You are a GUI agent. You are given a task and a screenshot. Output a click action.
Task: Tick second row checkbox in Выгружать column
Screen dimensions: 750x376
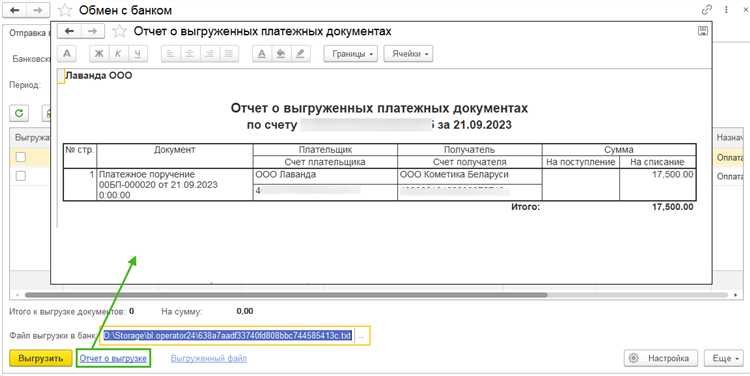[x=21, y=176]
